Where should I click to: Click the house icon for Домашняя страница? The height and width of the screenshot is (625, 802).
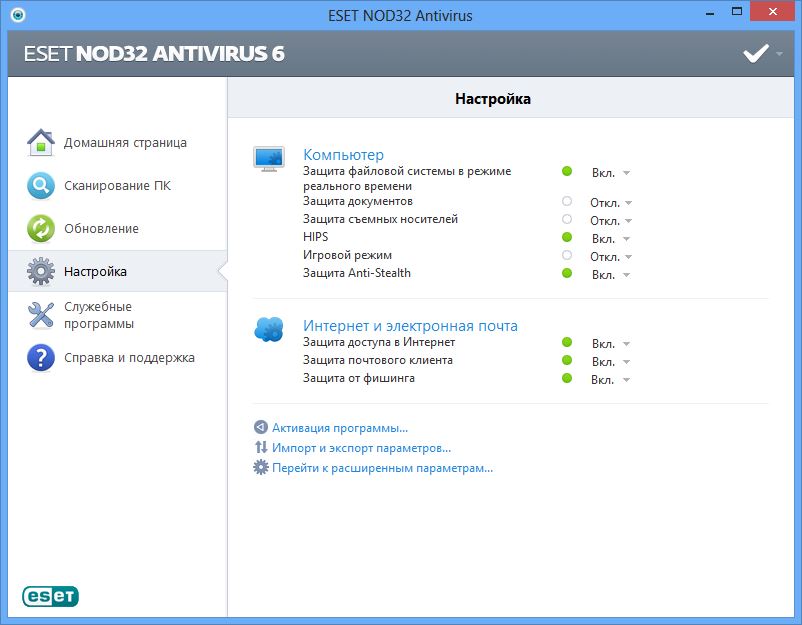[x=40, y=143]
